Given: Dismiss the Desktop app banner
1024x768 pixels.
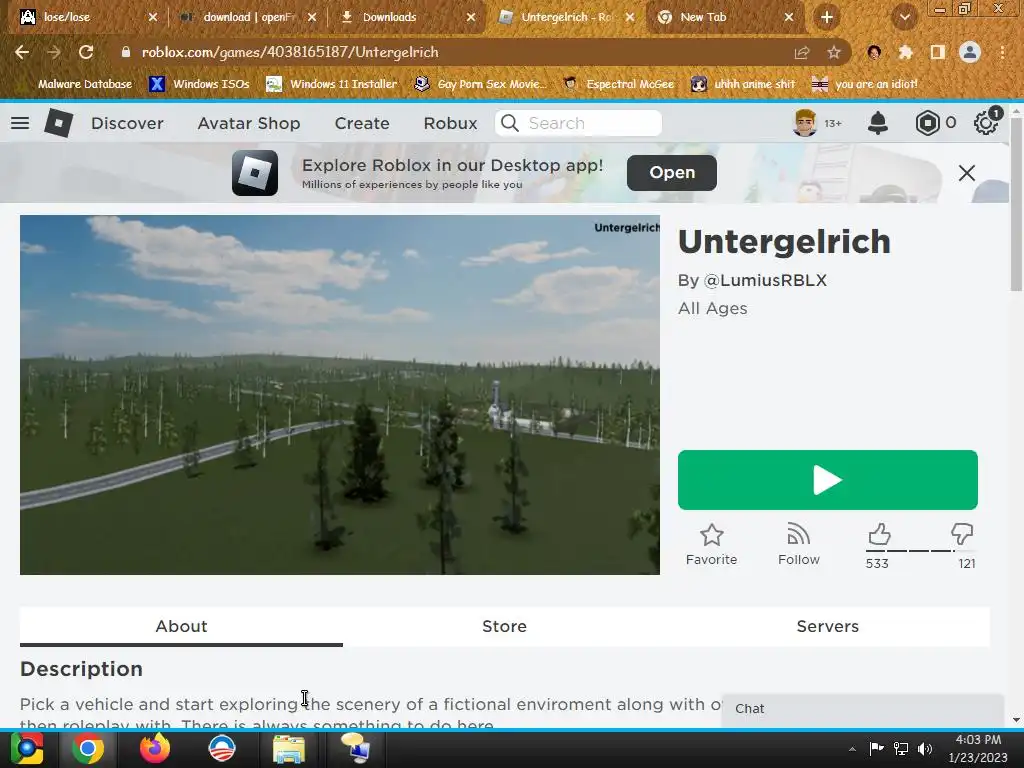Looking at the screenshot, I should point(967,172).
